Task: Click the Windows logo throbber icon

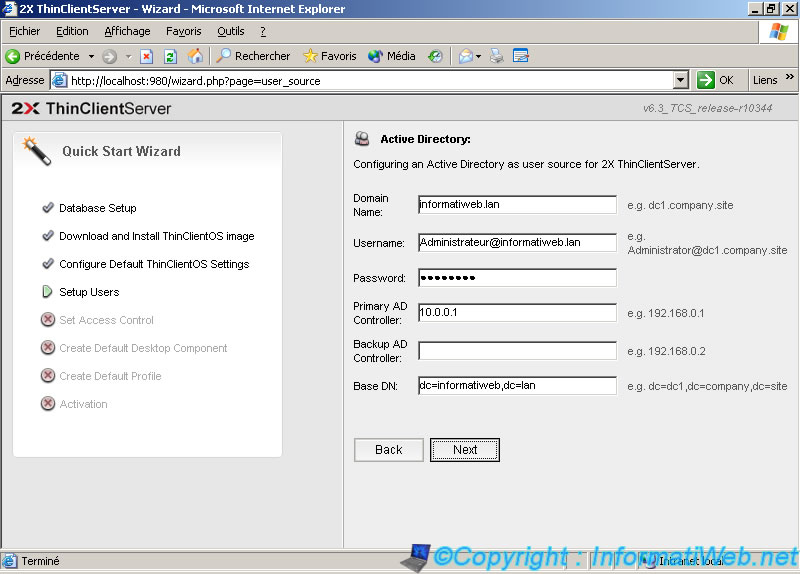Action: pos(779,32)
